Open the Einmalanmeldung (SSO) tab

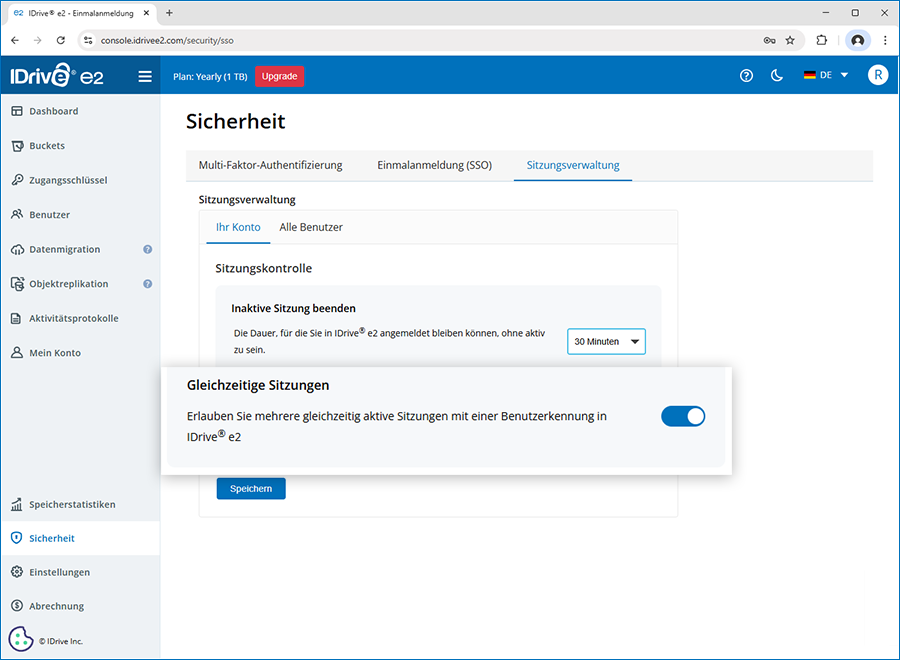(434, 165)
